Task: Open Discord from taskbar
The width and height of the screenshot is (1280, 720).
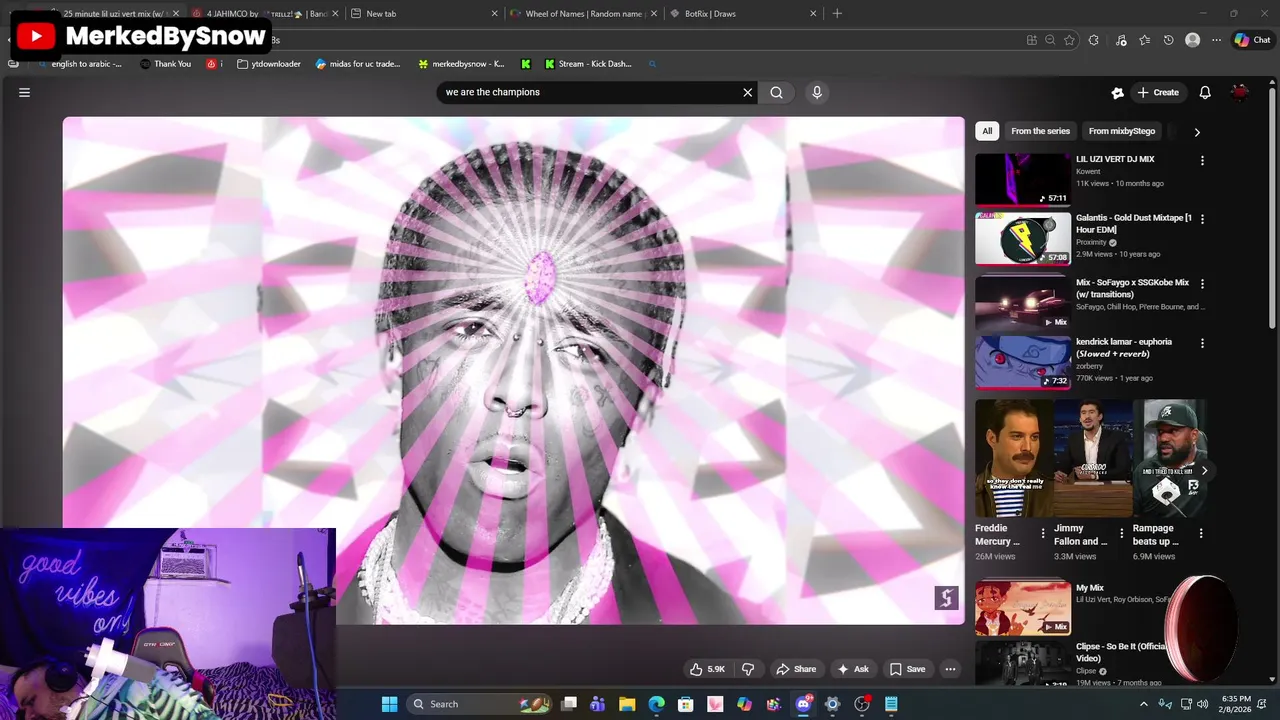Action: click(x=803, y=704)
